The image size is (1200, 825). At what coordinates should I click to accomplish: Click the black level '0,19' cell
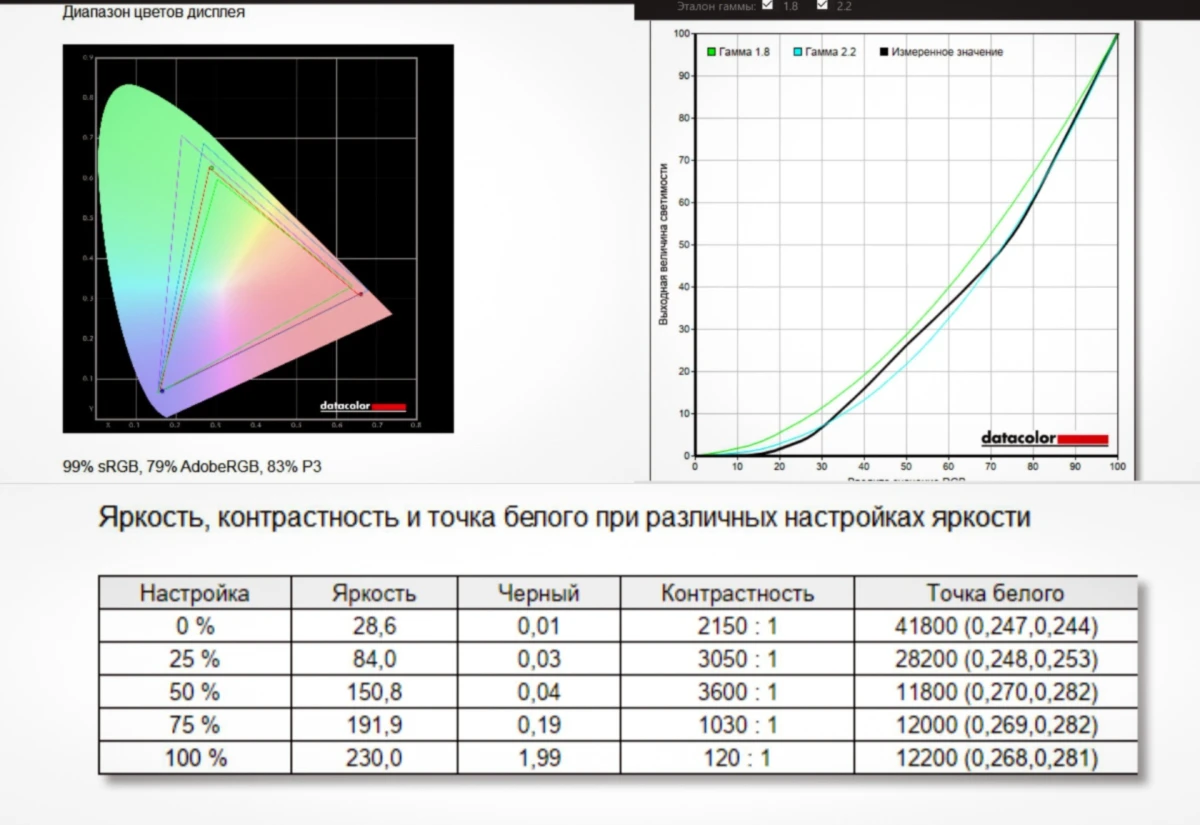tap(538, 724)
